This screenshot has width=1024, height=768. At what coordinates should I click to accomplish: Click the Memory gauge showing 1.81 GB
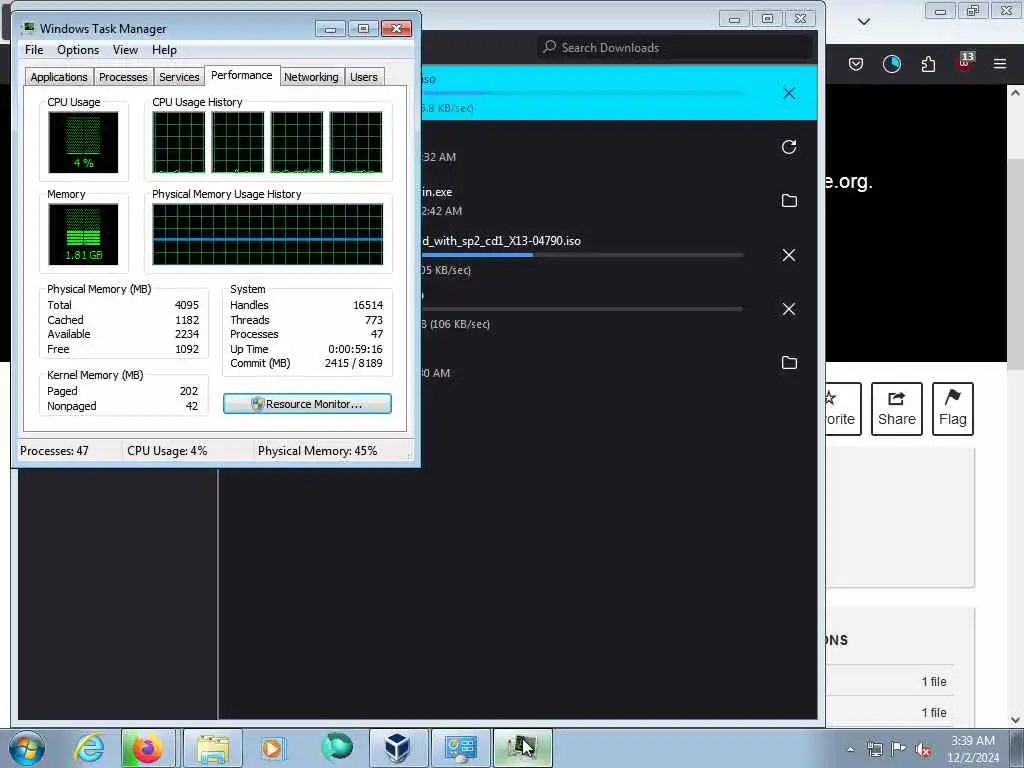83,234
